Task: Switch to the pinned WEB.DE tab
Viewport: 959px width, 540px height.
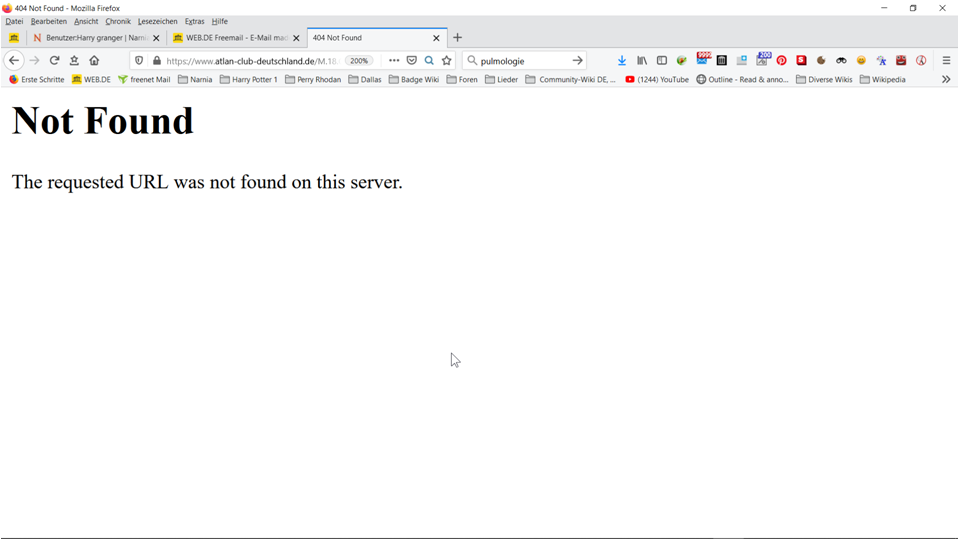Action: pos(13,38)
